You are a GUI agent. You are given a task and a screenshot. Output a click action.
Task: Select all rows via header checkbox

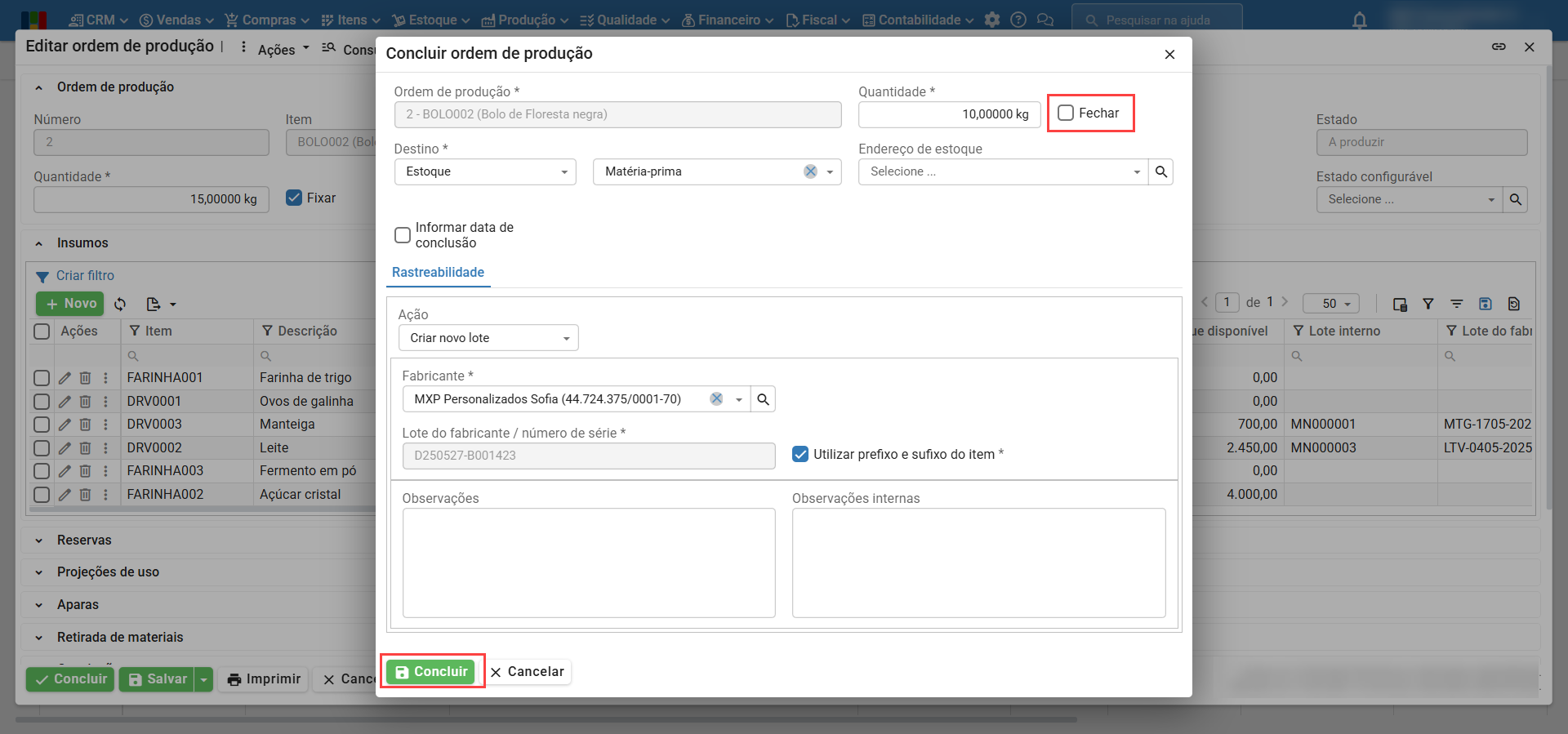(42, 331)
